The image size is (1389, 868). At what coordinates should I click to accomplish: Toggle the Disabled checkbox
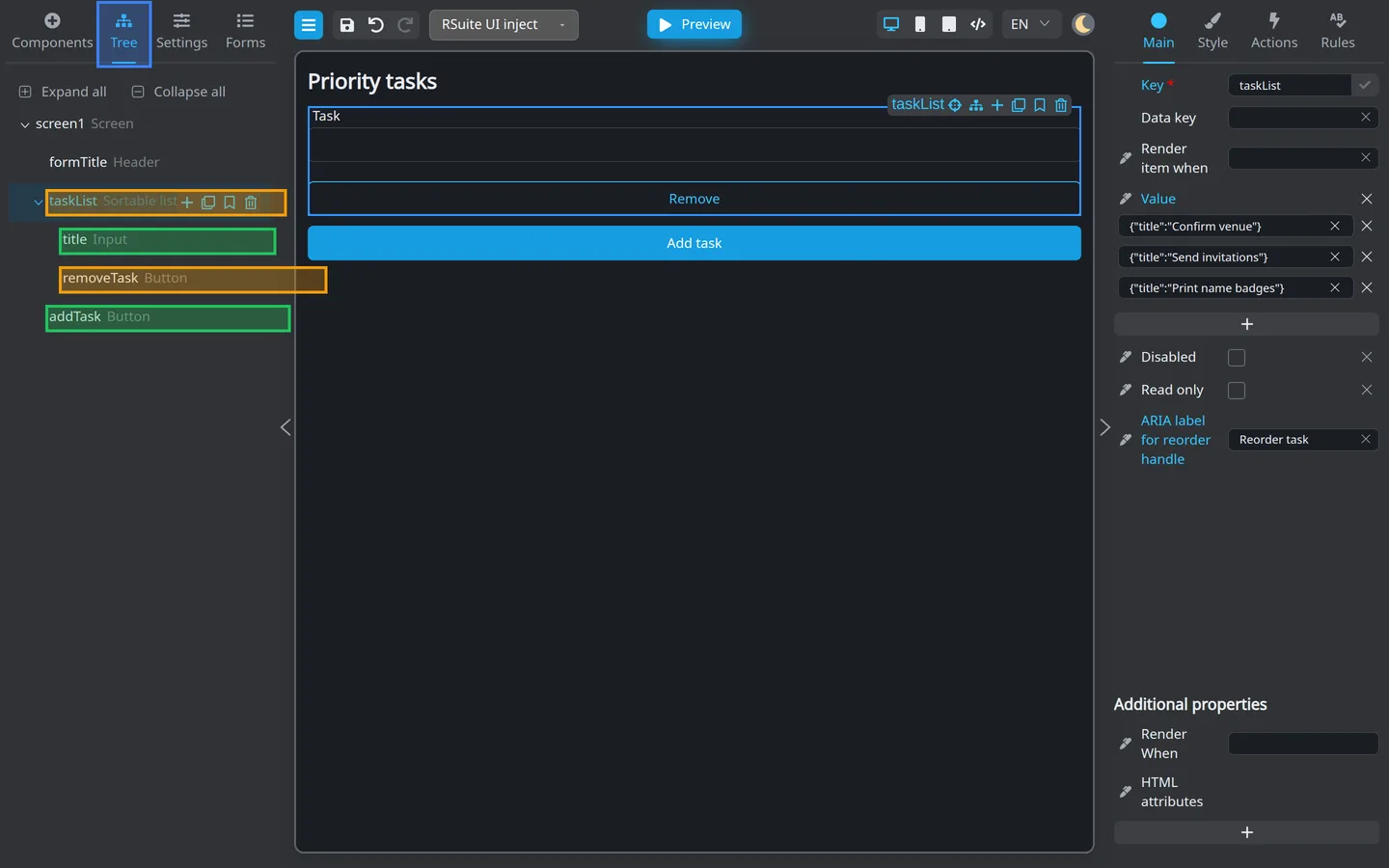click(1237, 358)
